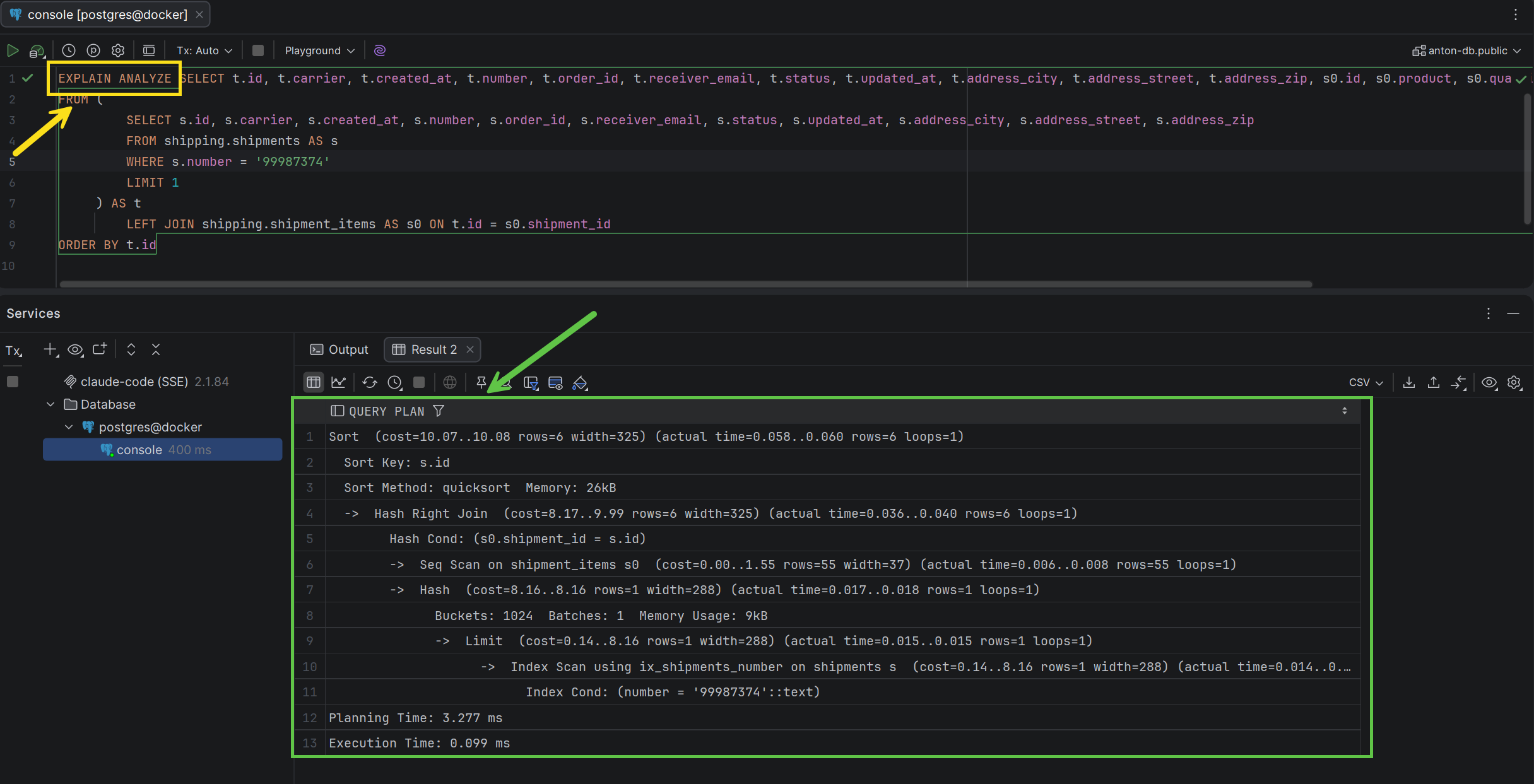Select the 'Execution Time: 0.099 ms' row
1534x784 pixels.
point(842,743)
